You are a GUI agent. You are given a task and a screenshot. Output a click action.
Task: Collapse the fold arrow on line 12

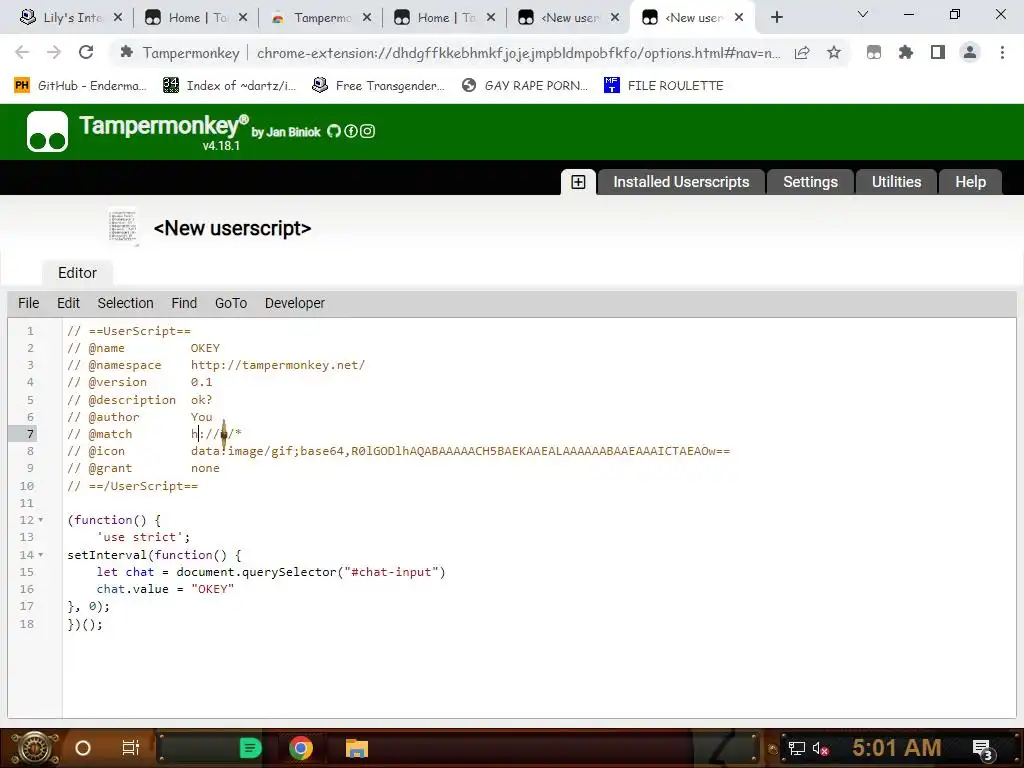40,520
